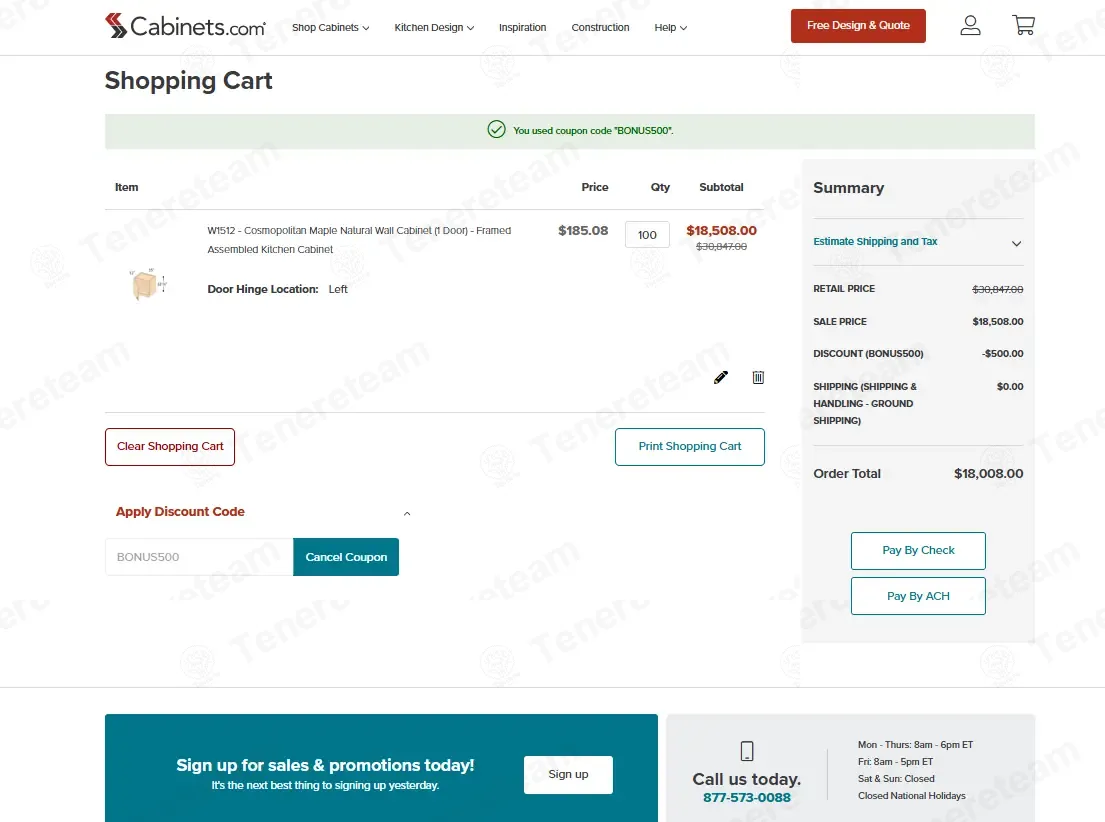
Task: Click the Cabinets.com logo
Action: pyautogui.click(x=185, y=26)
